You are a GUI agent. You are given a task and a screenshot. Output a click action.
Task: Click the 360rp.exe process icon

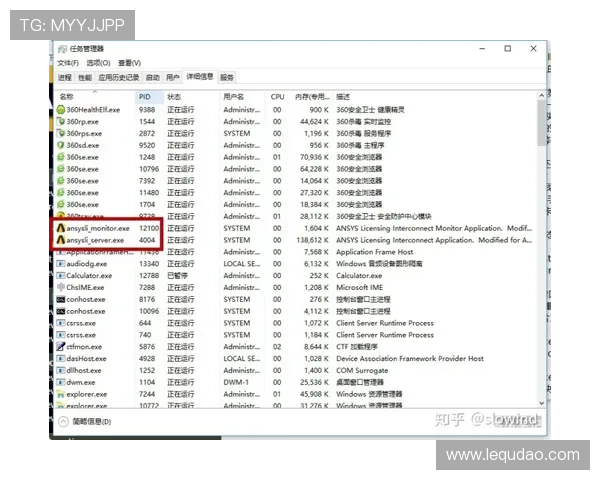(x=60, y=121)
